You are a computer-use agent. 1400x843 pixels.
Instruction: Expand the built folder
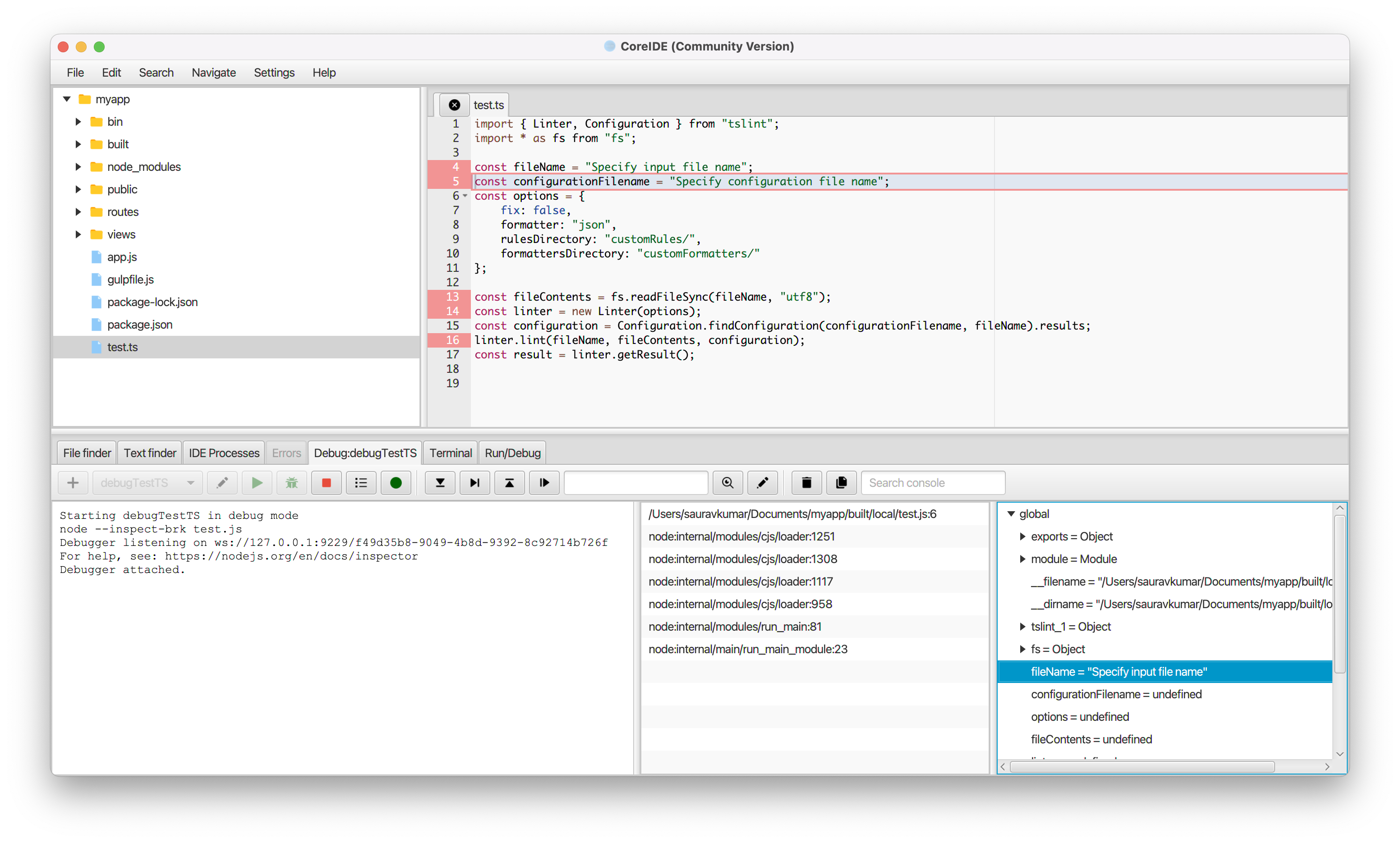[x=78, y=144]
